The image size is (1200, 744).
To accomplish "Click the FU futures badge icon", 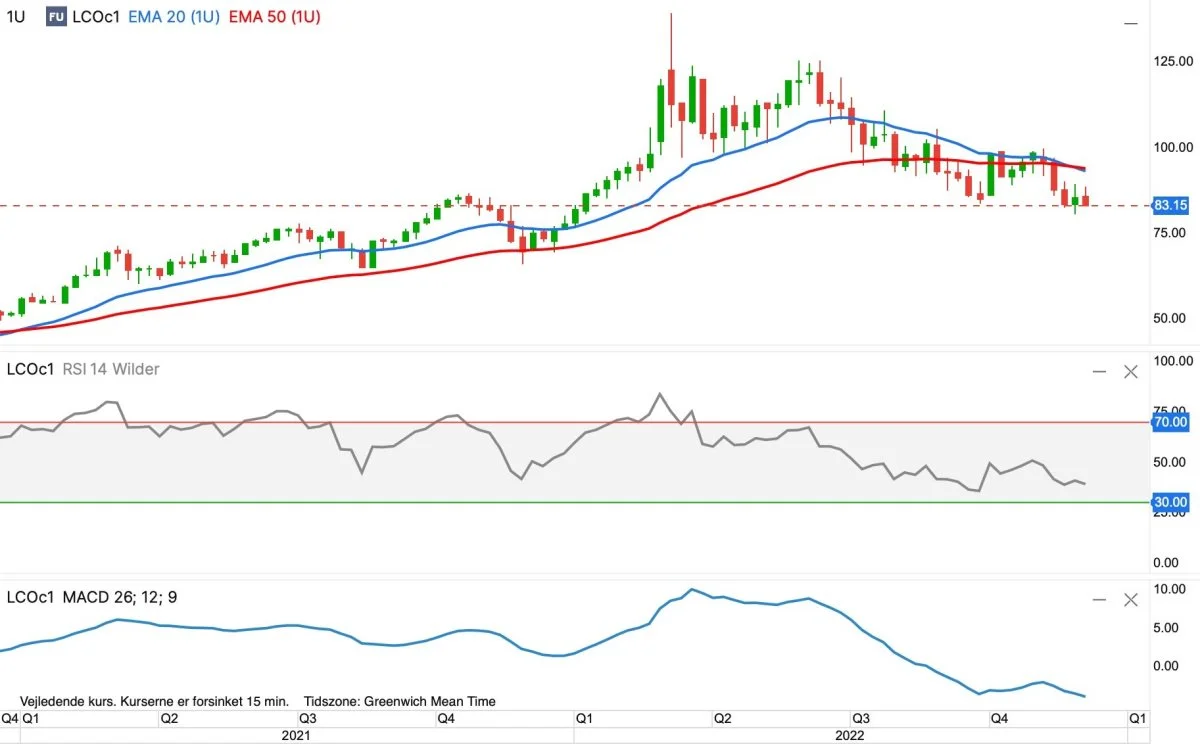I will pyautogui.click(x=57, y=17).
